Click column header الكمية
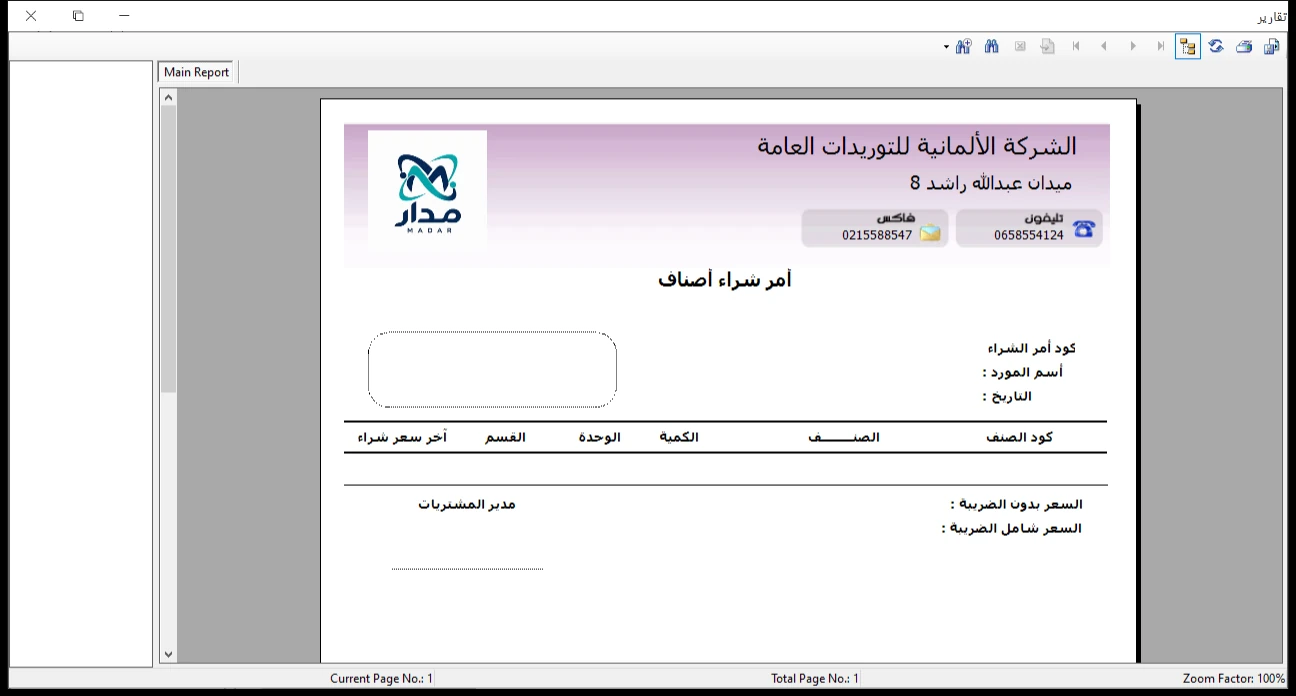1296x696 pixels. pyautogui.click(x=679, y=438)
